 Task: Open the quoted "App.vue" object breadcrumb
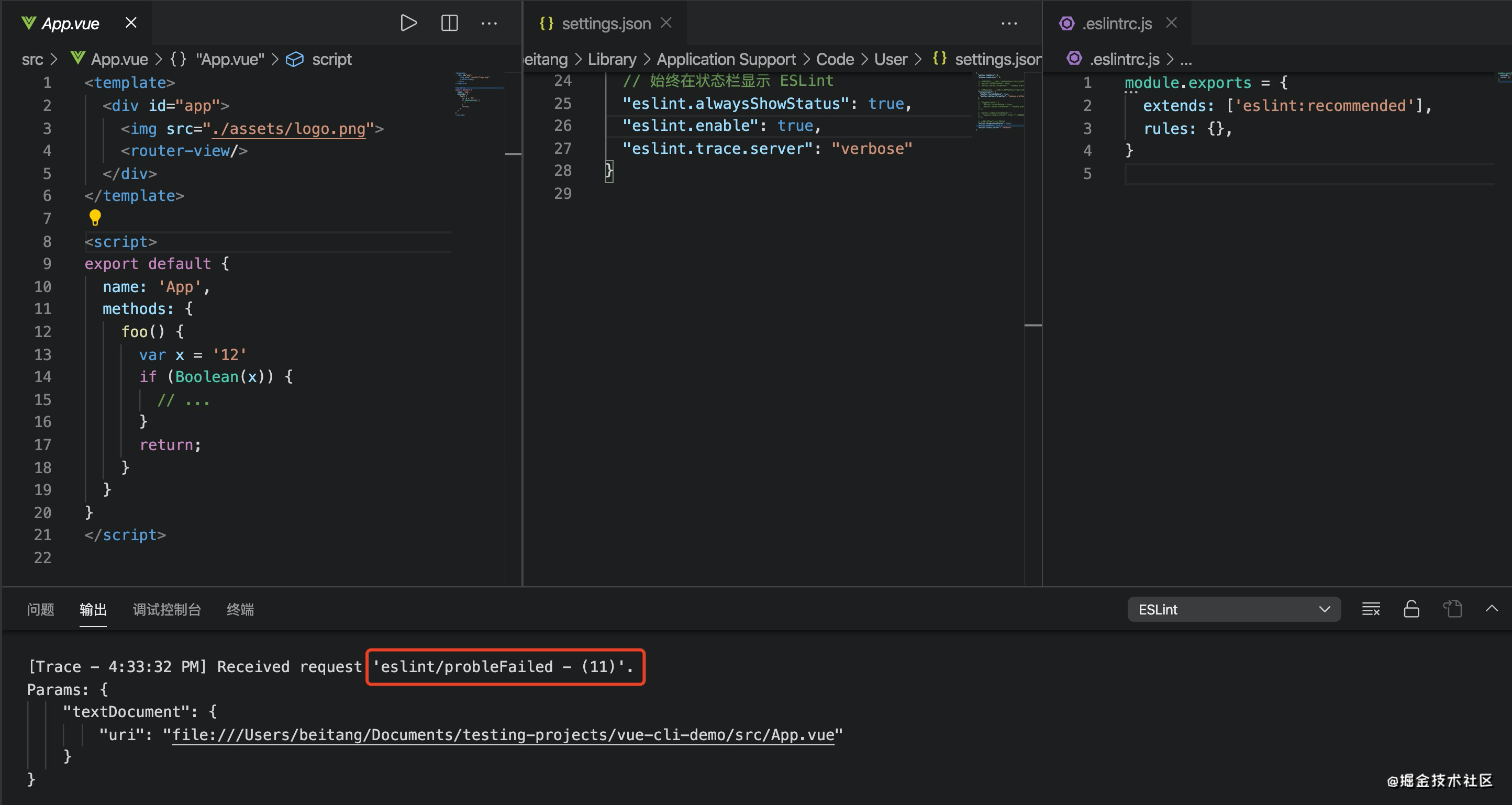coord(229,59)
